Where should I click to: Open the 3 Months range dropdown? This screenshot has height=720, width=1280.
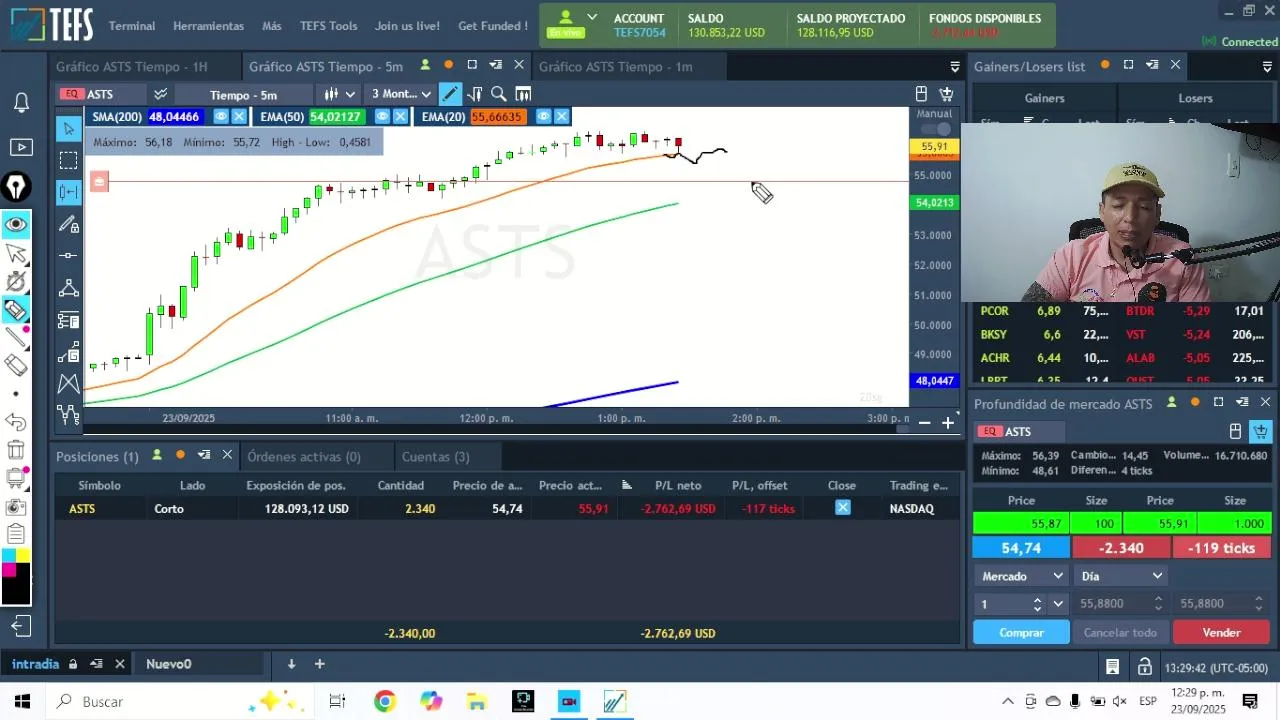[401, 94]
